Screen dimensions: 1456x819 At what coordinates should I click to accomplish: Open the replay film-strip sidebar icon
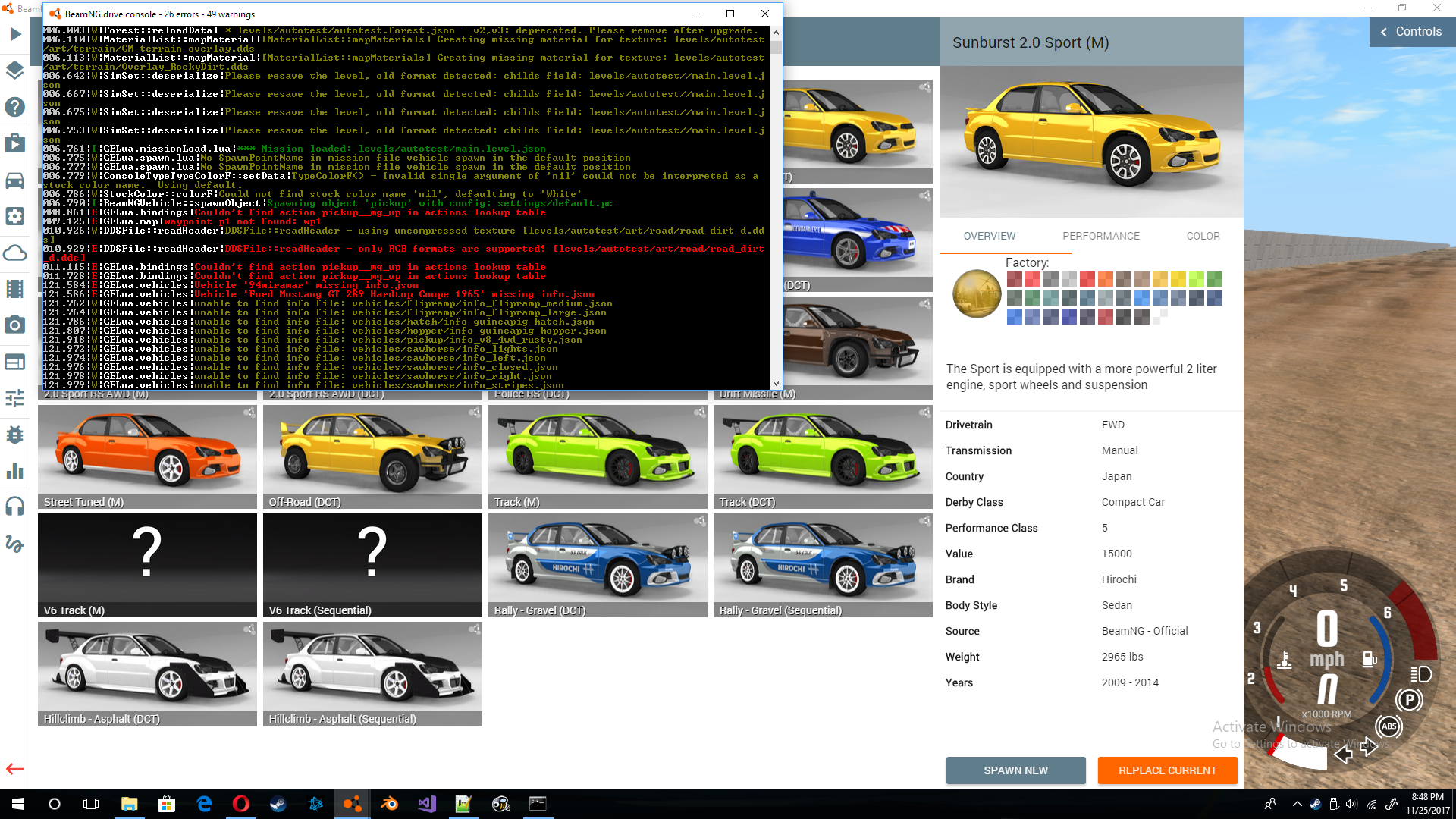coord(15,289)
